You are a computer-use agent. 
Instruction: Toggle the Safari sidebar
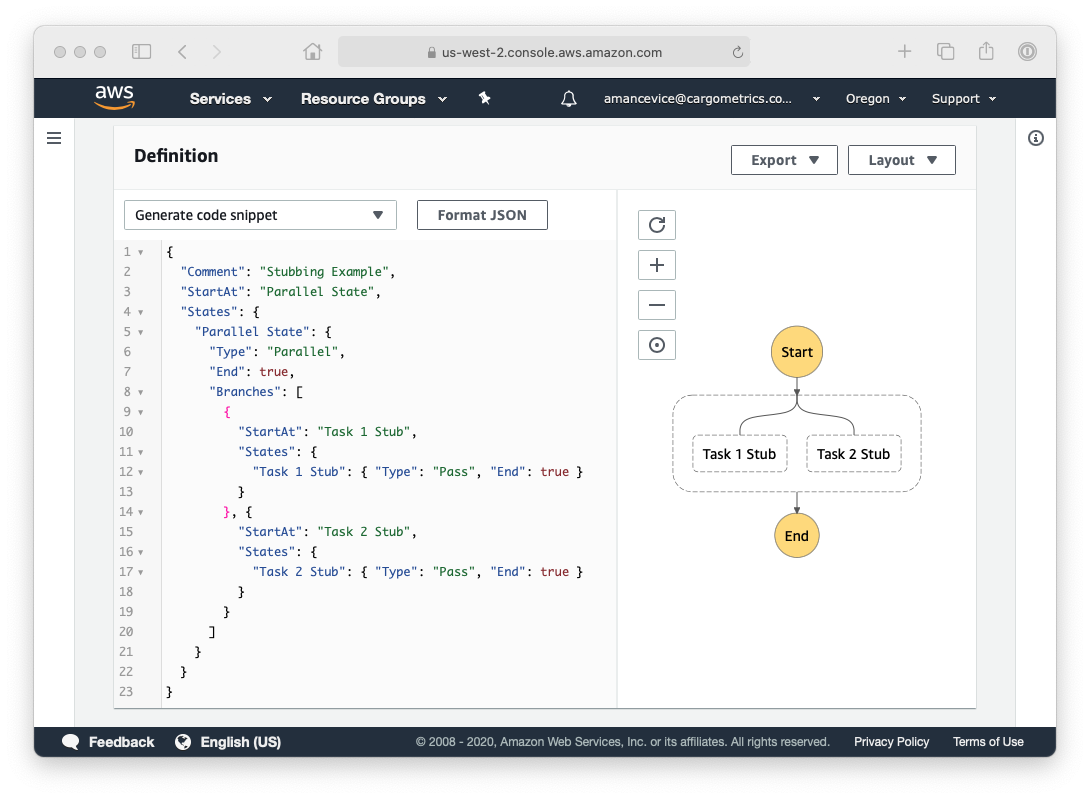(141, 51)
